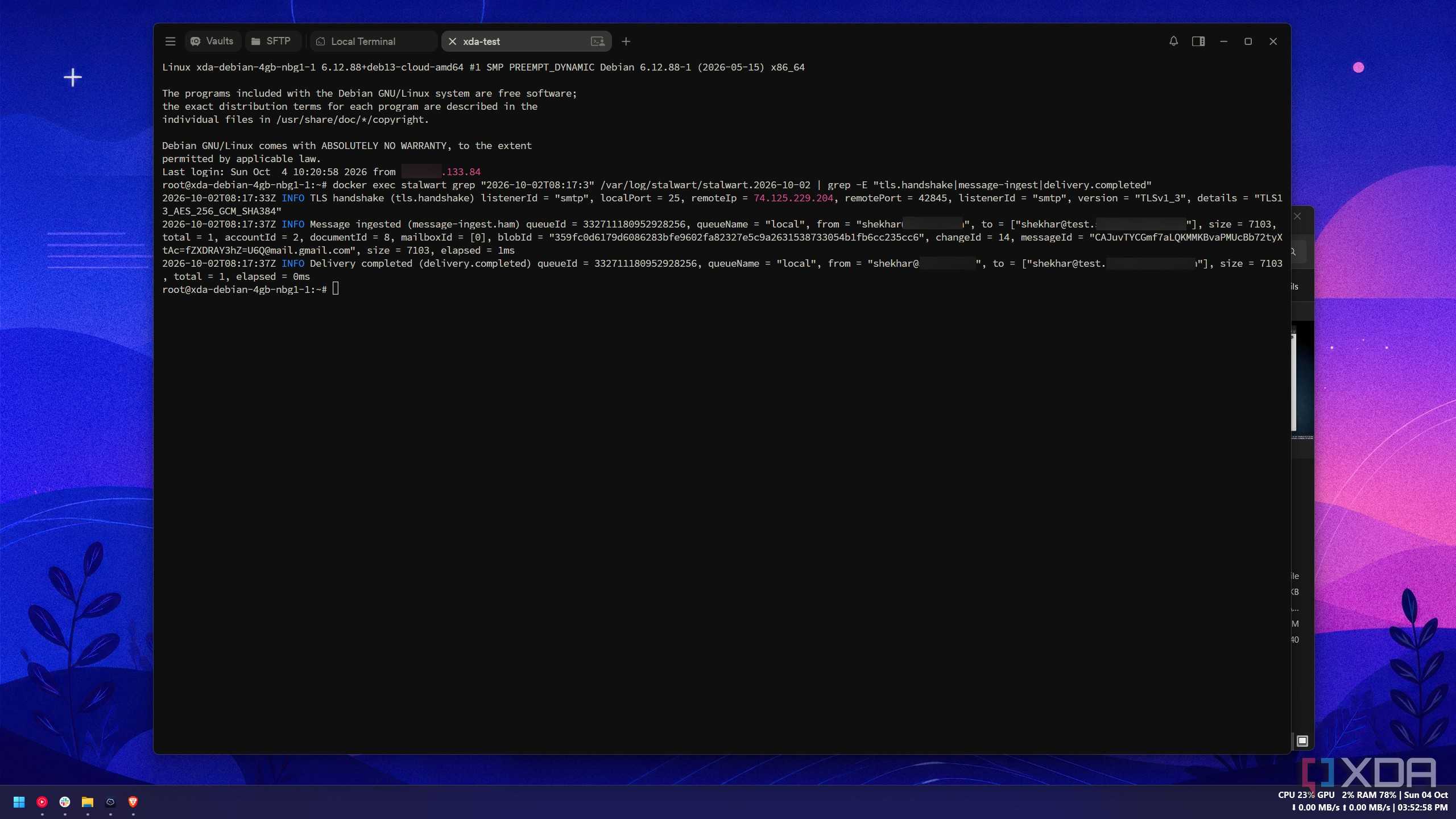Add a new tab with the plus button

(x=626, y=42)
